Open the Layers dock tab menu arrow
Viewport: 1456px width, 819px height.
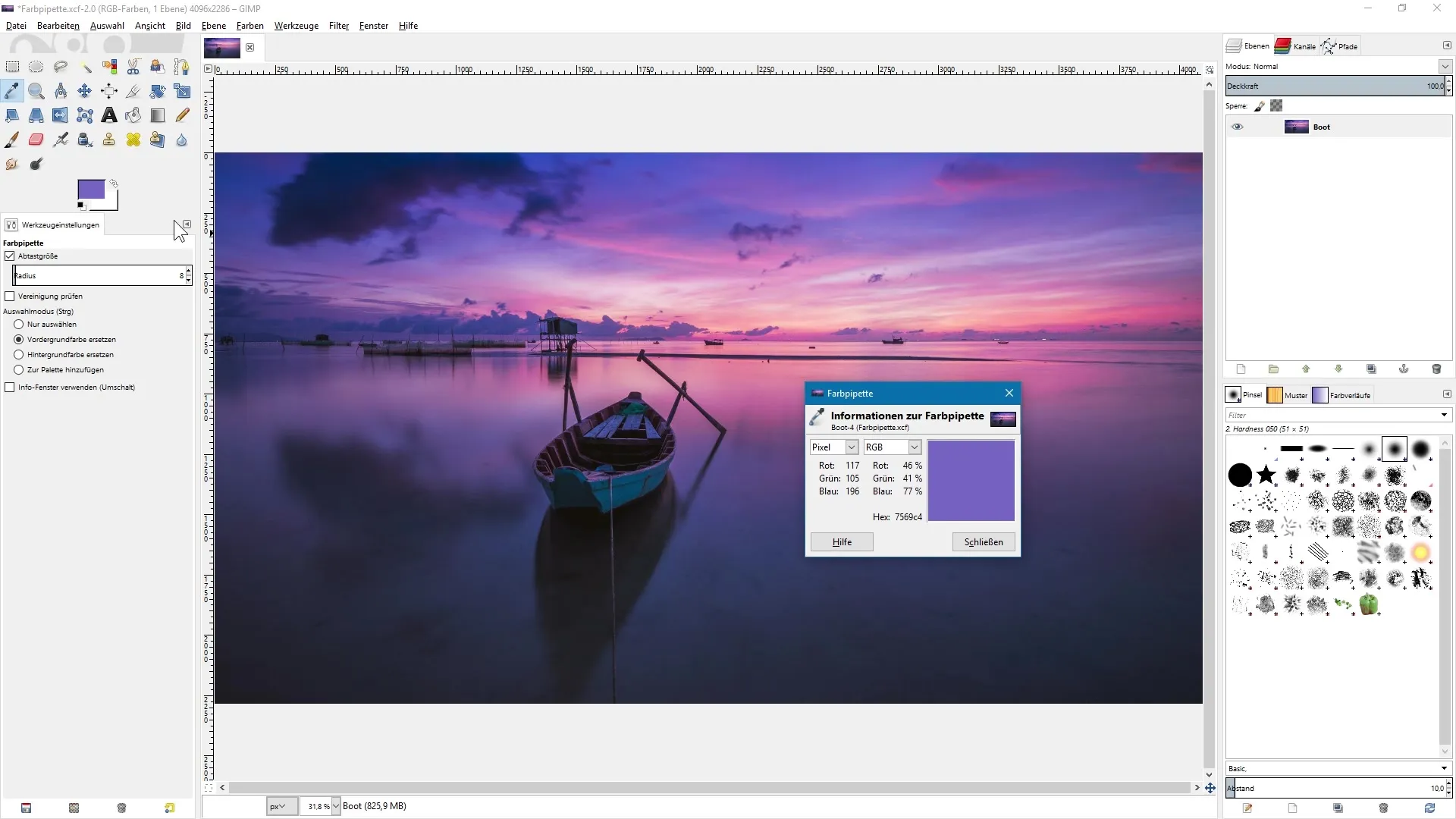point(1446,45)
